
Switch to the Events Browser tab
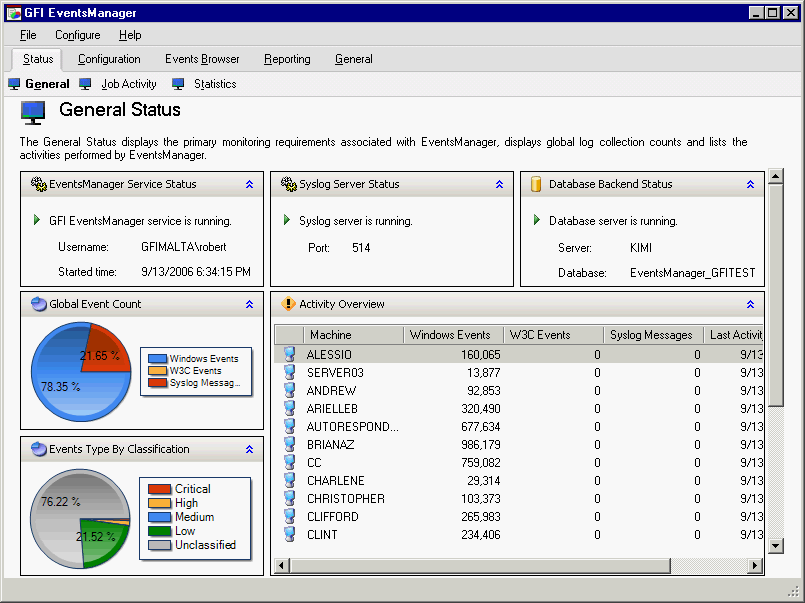202,59
